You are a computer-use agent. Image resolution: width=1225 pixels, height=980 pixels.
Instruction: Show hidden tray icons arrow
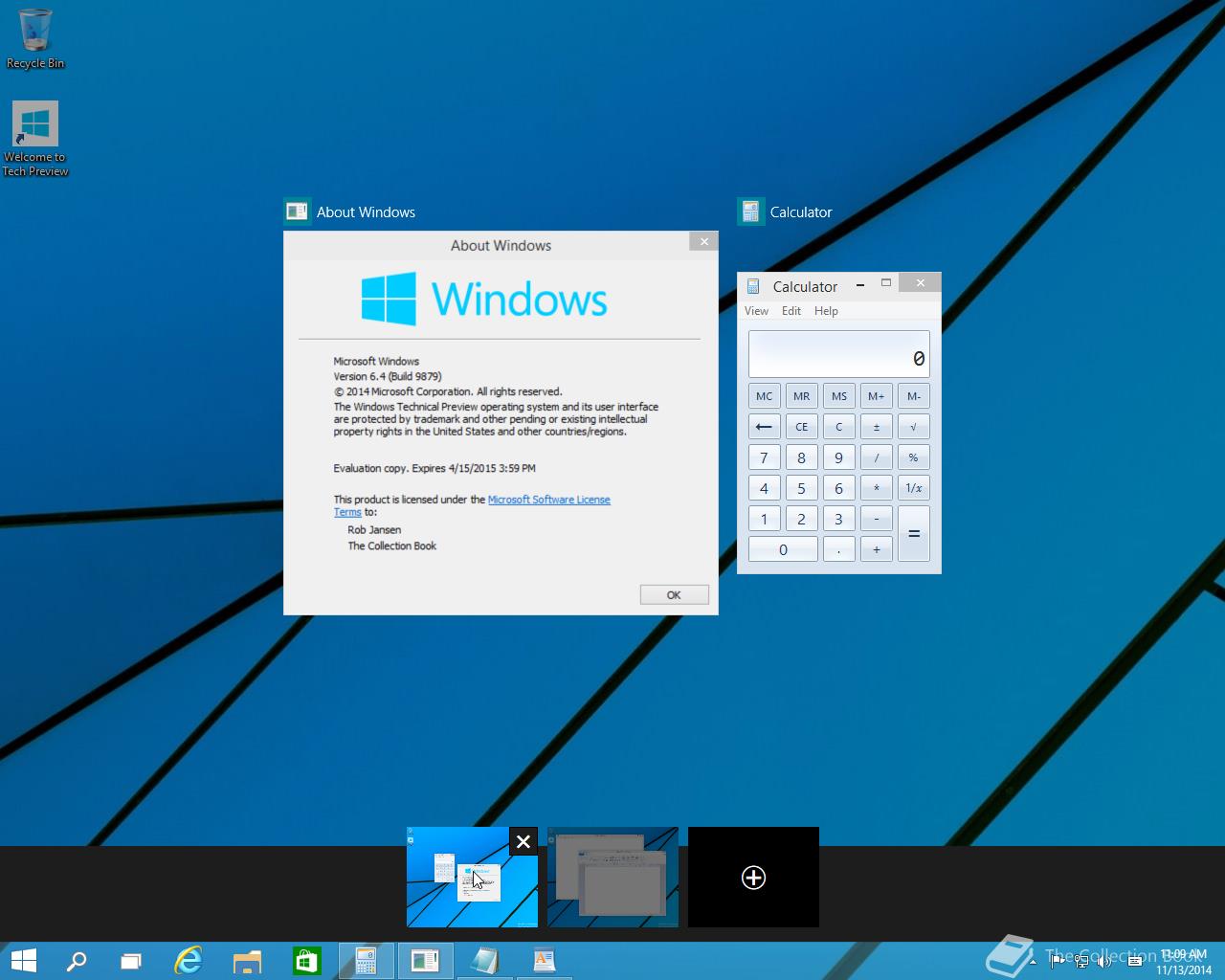coord(1033,961)
